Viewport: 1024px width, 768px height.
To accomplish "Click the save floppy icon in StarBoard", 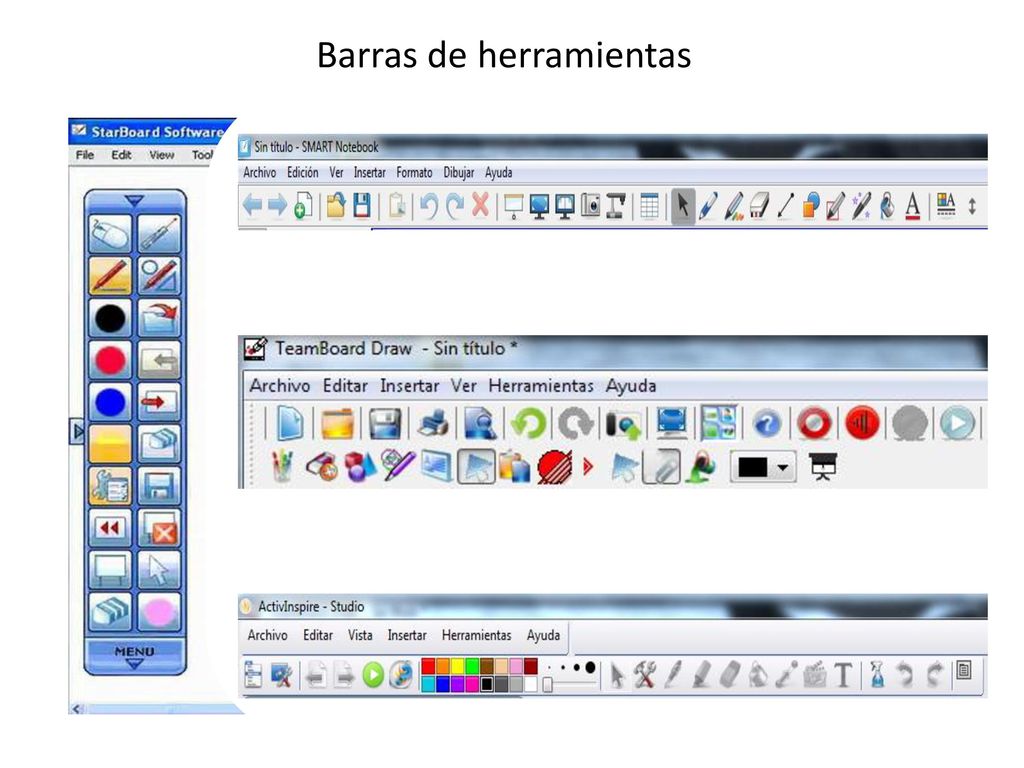I will pyautogui.click(x=159, y=486).
